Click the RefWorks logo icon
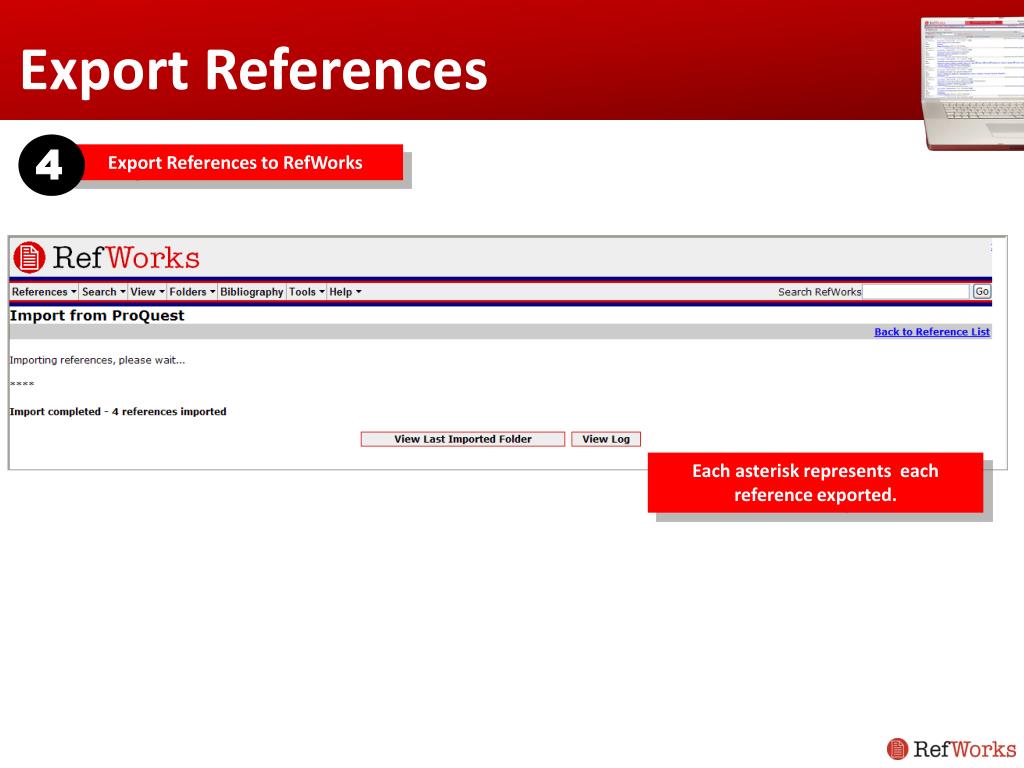 click(x=29, y=257)
